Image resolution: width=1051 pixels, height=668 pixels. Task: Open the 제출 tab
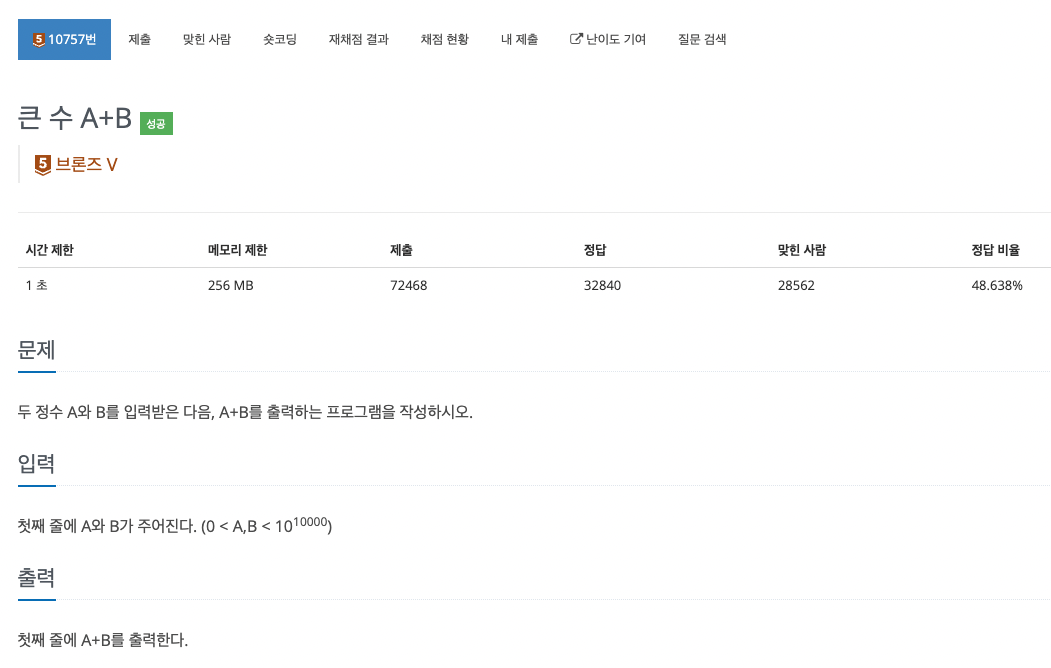pyautogui.click(x=139, y=40)
